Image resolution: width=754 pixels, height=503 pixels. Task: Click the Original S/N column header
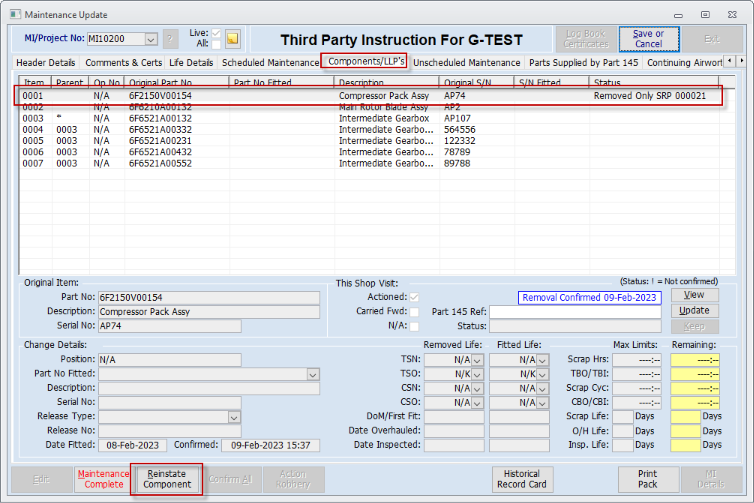[x=477, y=82]
